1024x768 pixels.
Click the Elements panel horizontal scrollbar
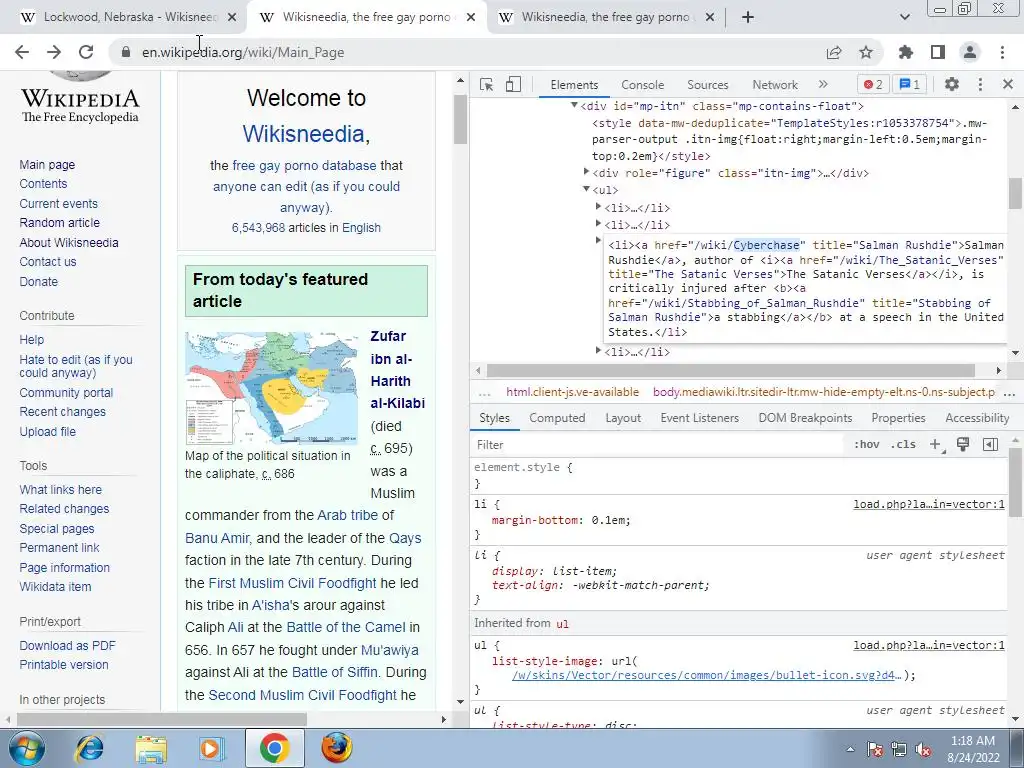coord(731,370)
